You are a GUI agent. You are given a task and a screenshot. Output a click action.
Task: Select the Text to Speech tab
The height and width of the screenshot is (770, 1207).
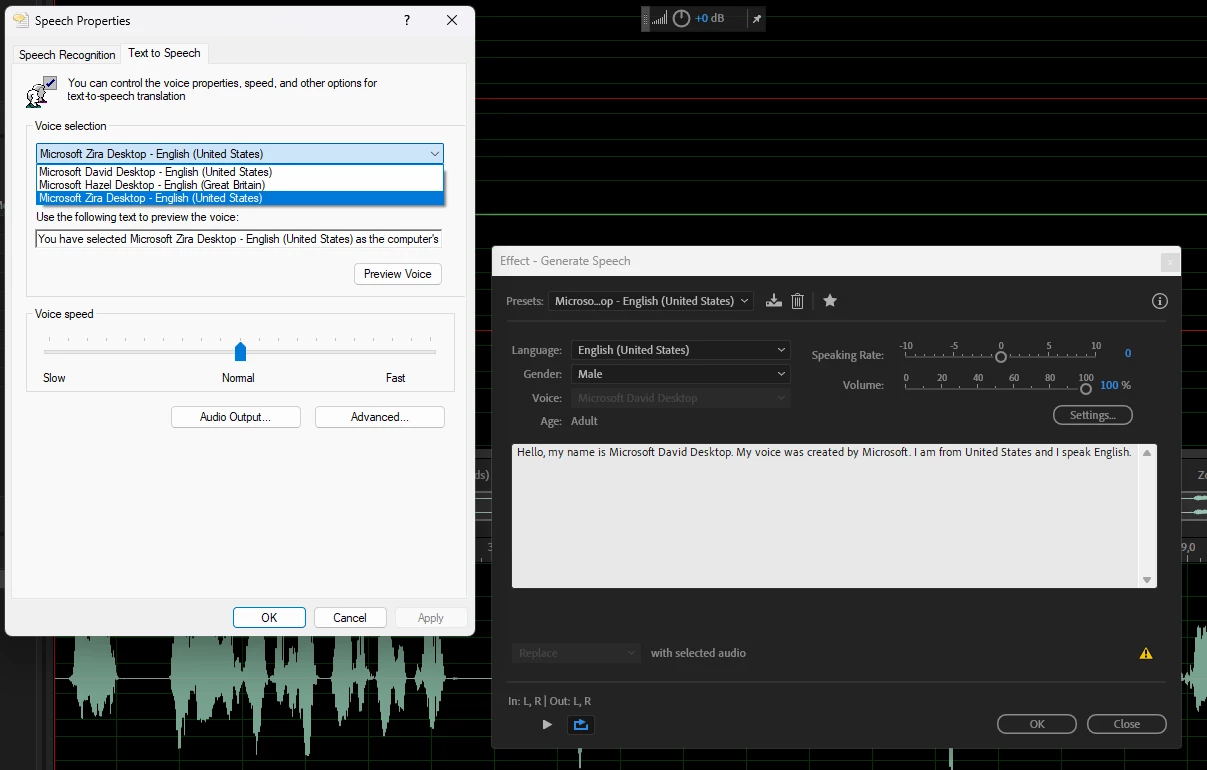pos(164,53)
